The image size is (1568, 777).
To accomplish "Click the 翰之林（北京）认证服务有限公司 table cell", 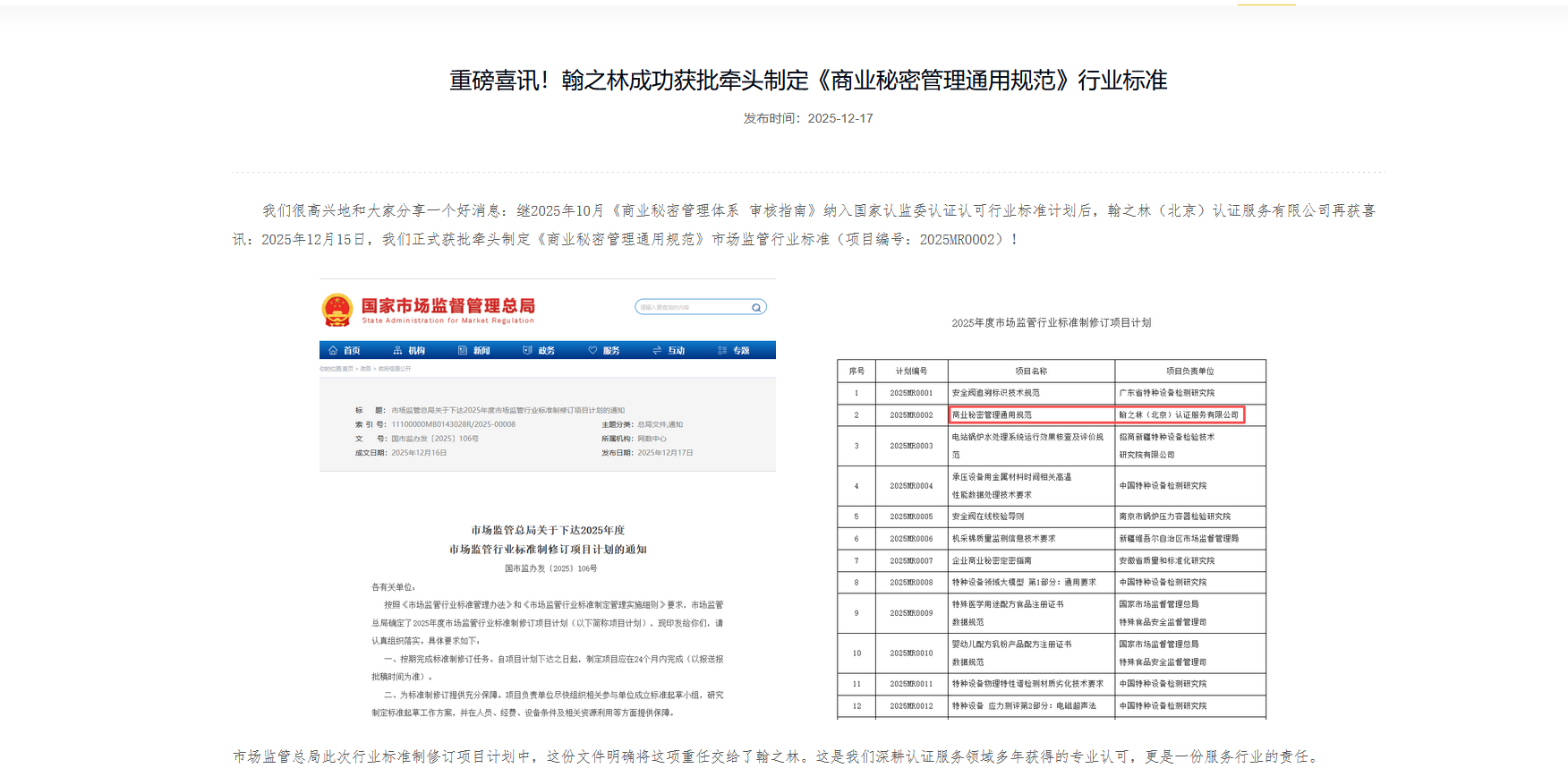I will tap(1180, 415).
